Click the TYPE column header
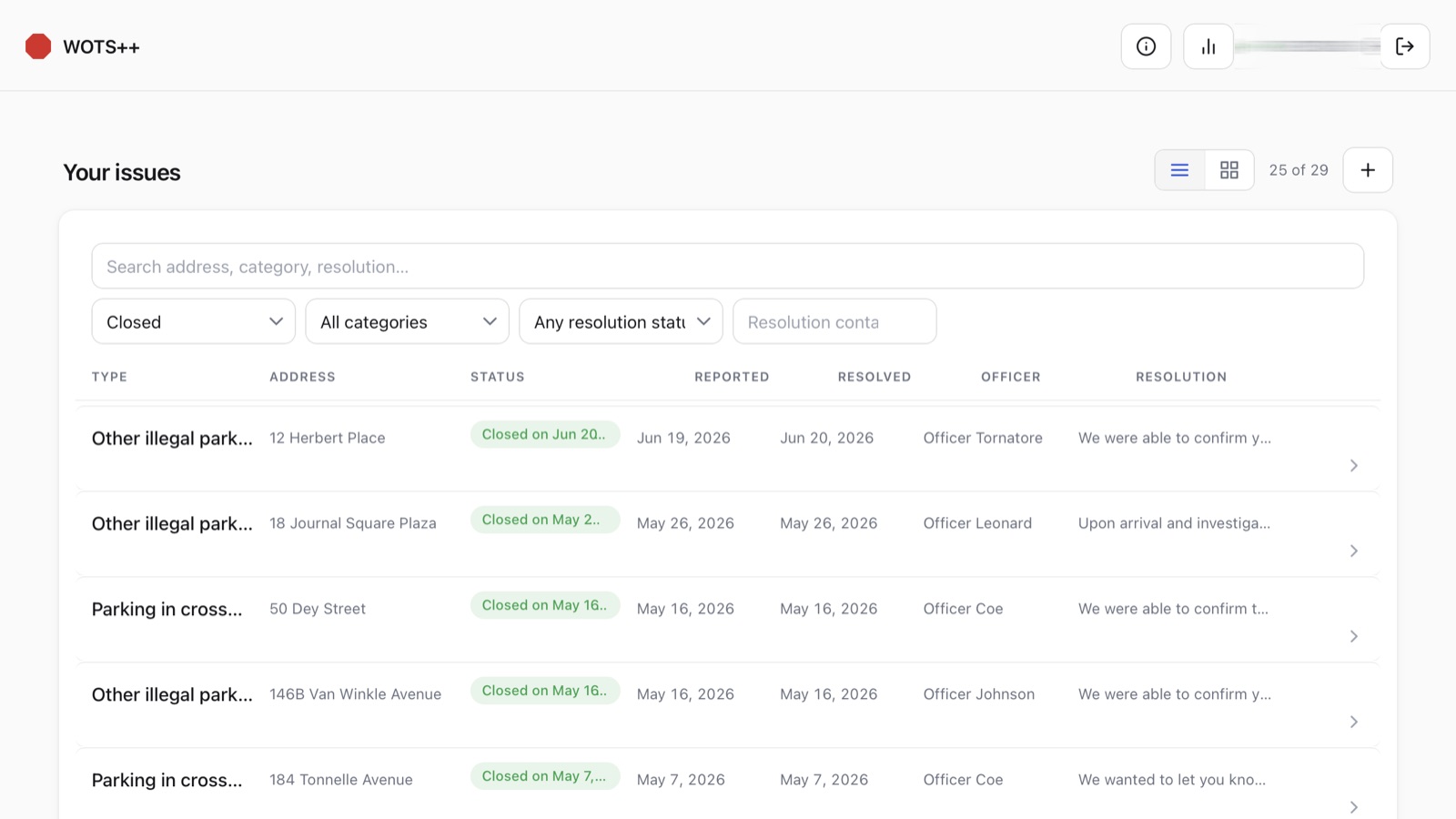This screenshot has width=1456, height=819. coord(109,377)
